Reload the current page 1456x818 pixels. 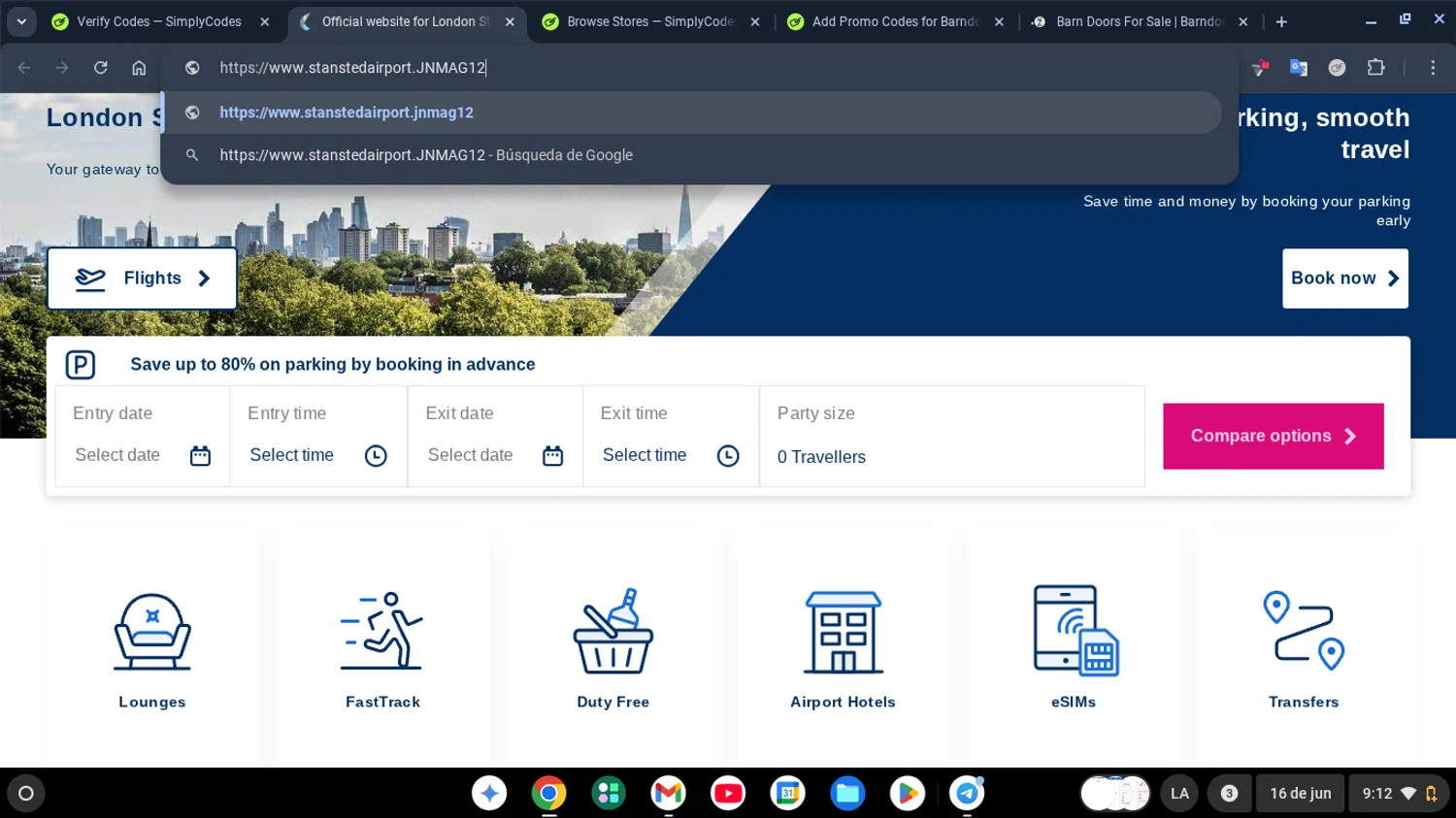point(100,67)
